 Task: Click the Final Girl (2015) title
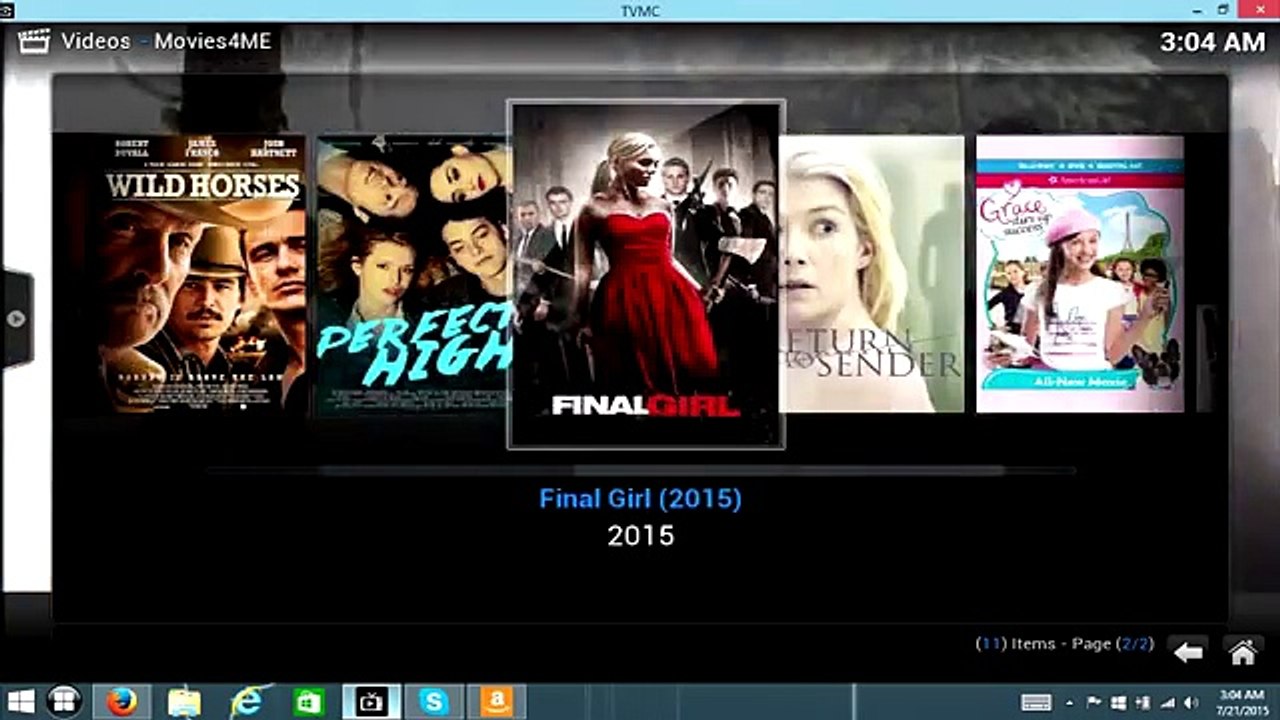[x=640, y=498]
